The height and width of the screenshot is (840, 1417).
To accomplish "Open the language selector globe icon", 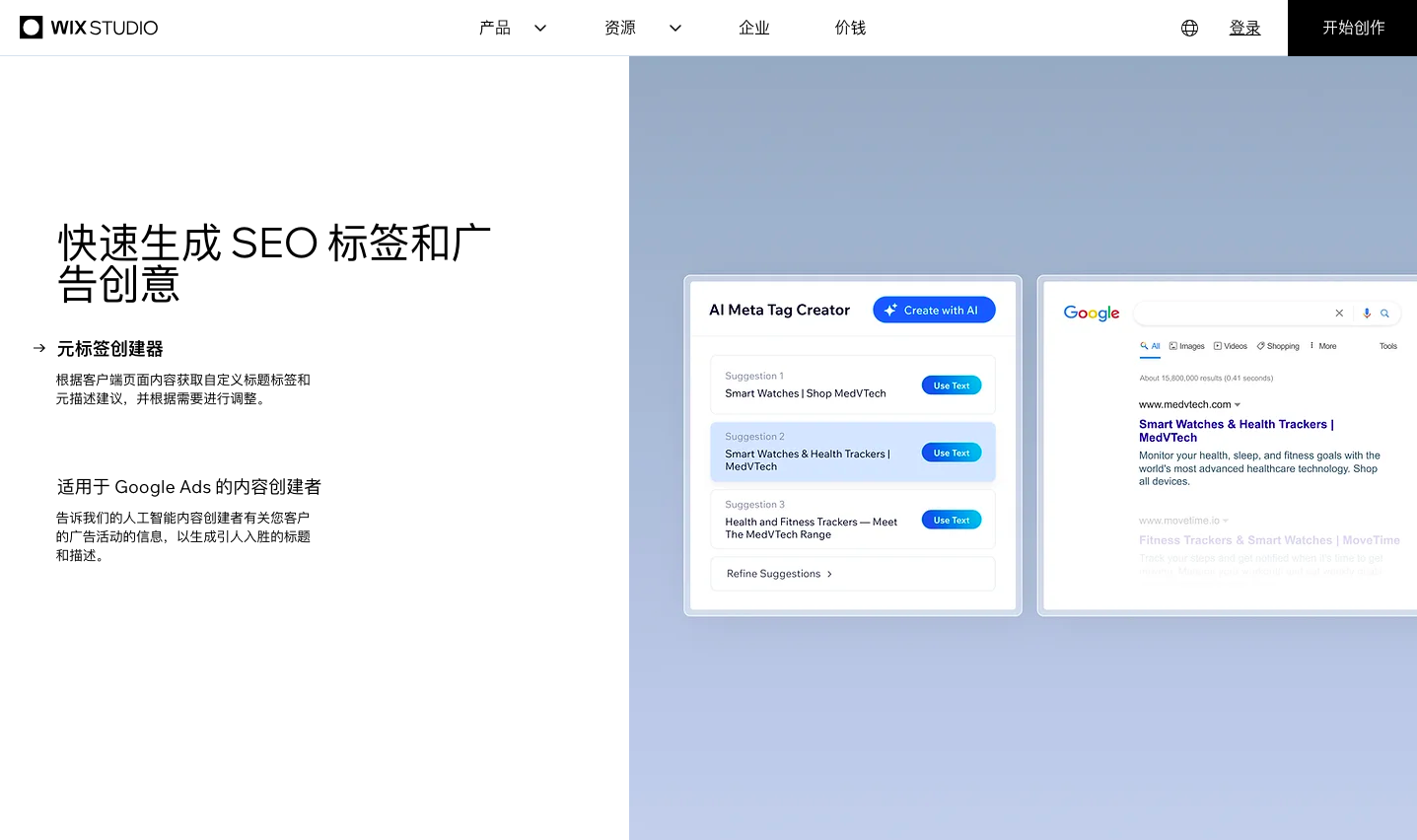I will [x=1189, y=28].
